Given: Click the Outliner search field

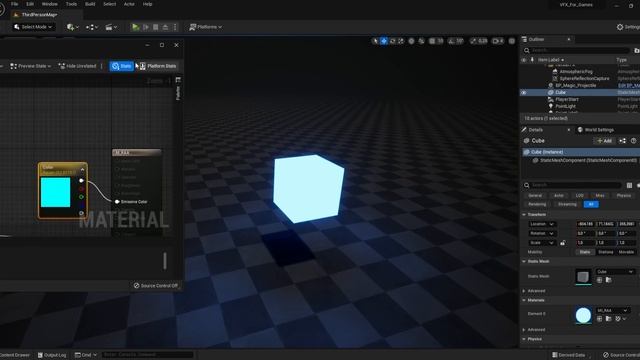Looking at the screenshot, I should [x=576, y=50].
